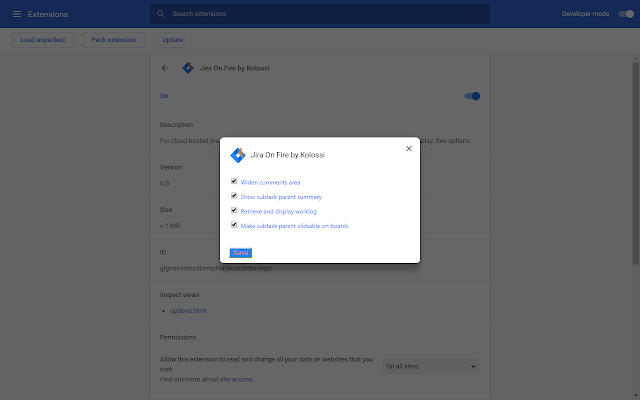640x400 pixels.
Task: Turn off the extension On toggle
Action: tap(472, 96)
